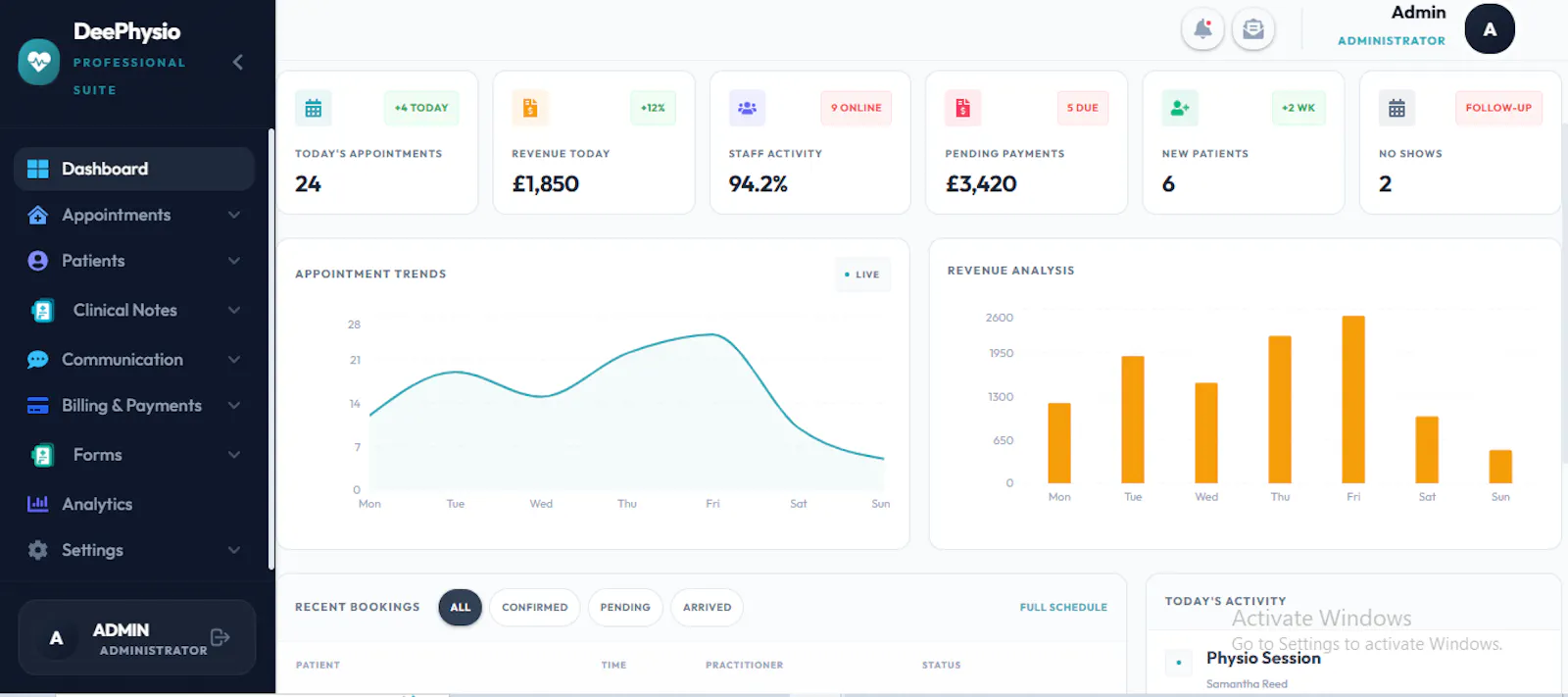Click the Admin avatar circle in header

pyautogui.click(x=1490, y=29)
